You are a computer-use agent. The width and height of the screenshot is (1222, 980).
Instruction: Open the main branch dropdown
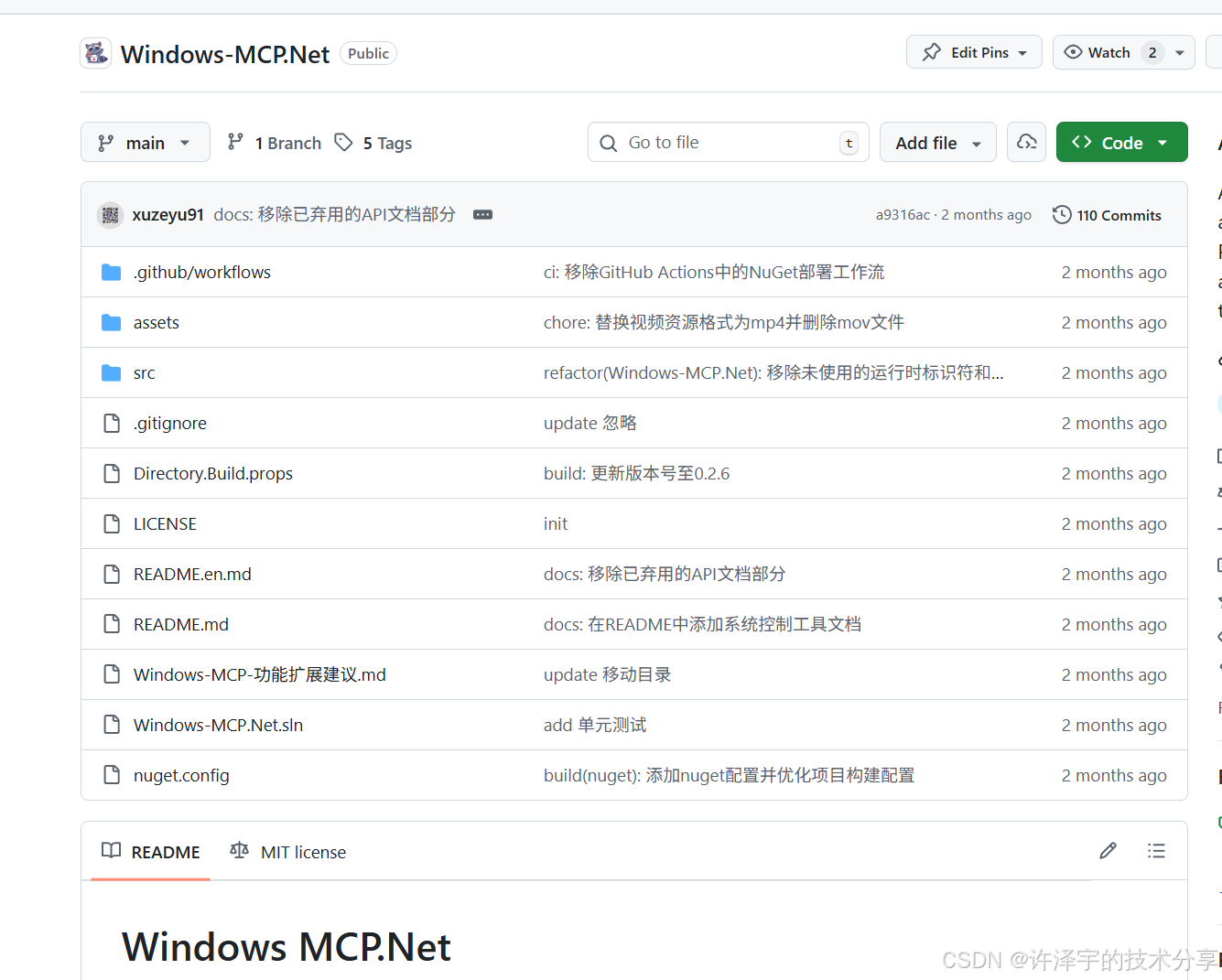[x=146, y=142]
